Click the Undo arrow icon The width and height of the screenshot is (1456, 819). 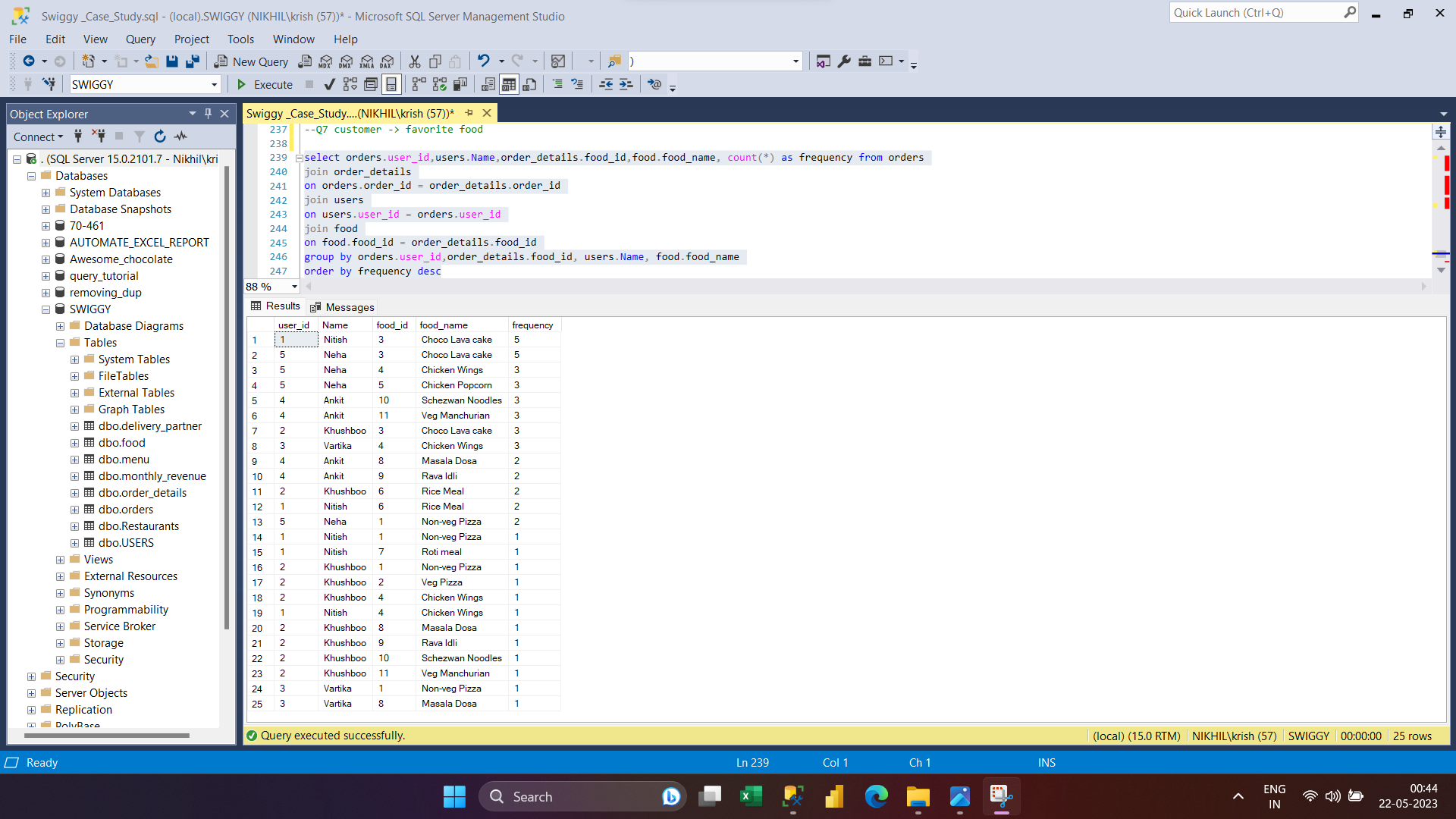point(483,61)
